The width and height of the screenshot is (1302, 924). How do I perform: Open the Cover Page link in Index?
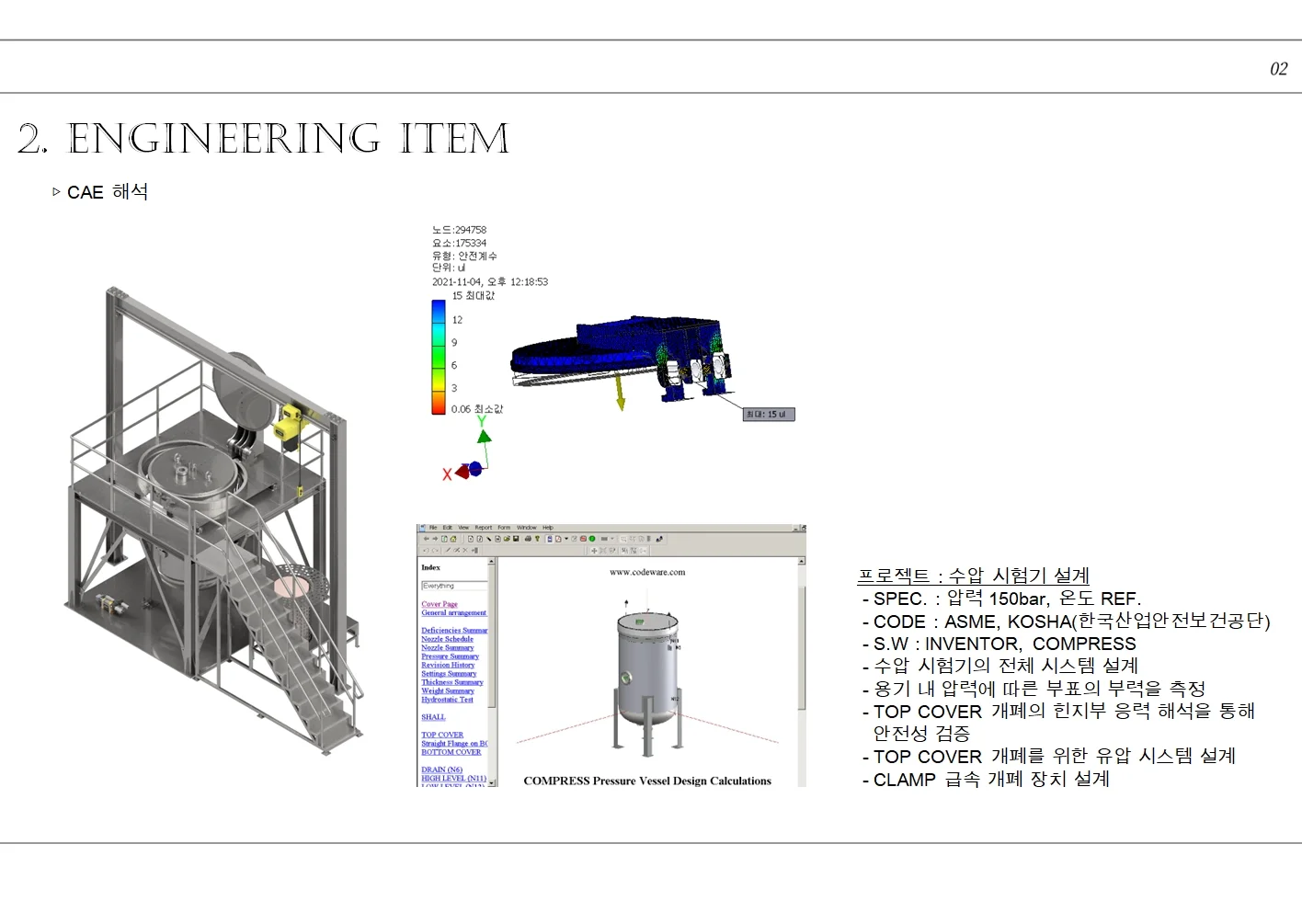440,604
